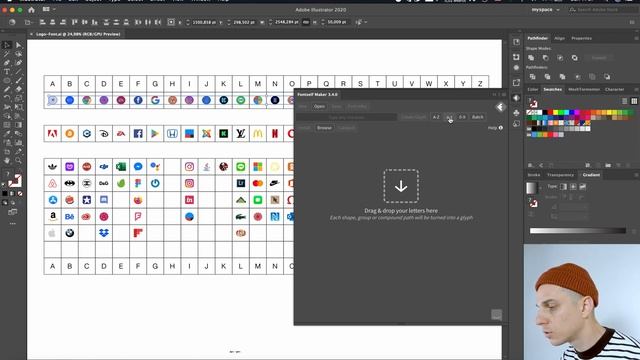This screenshot has height=360, width=640.
Task: Click the Fontself logo icon in panel
Action: pos(500,107)
